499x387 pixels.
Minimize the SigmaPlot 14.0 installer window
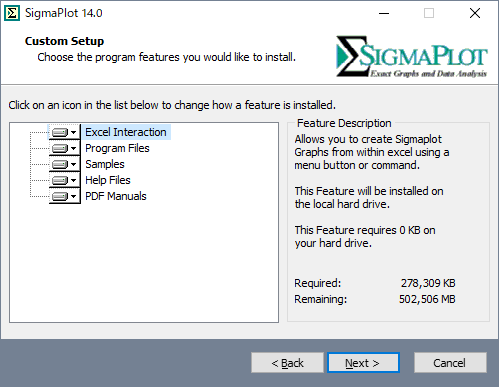coord(384,13)
